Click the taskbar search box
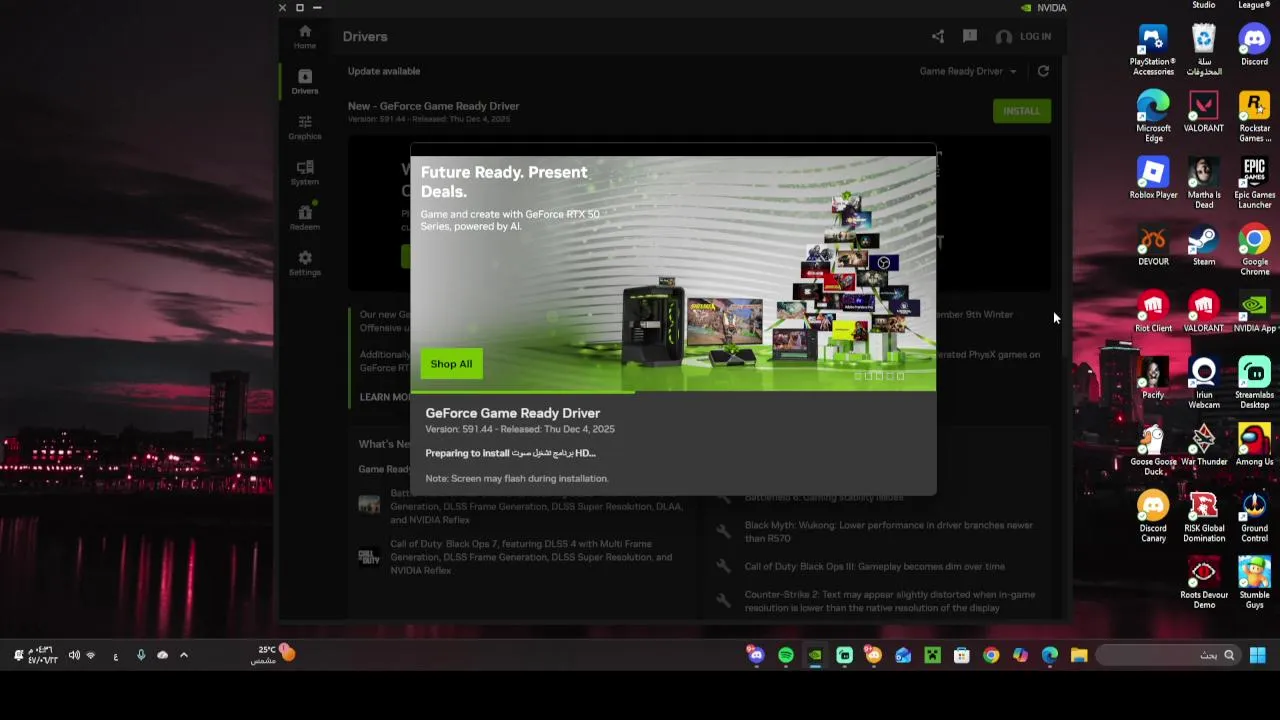The image size is (1280, 720). [x=1167, y=655]
